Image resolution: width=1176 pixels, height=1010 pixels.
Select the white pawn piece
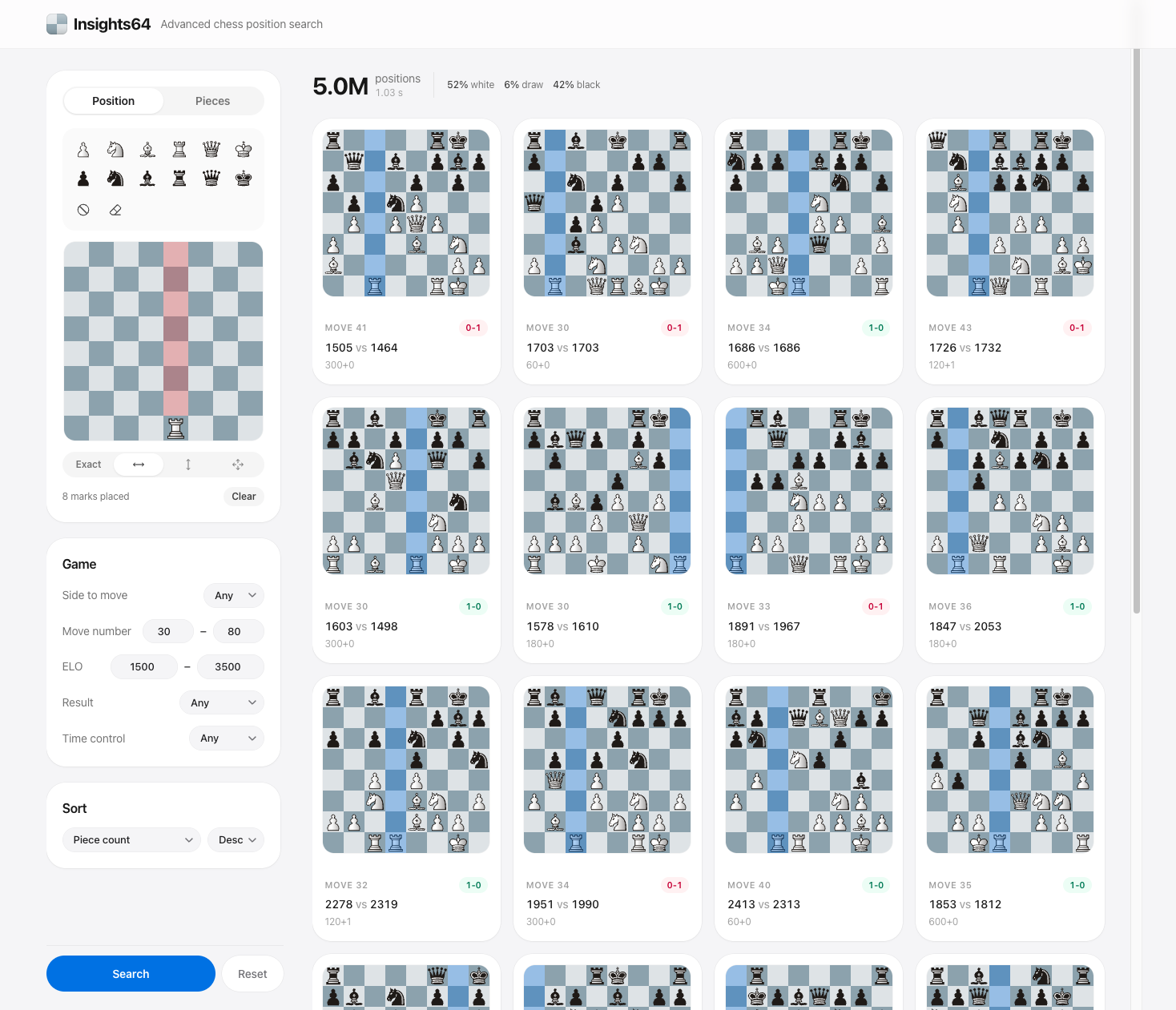[83, 150]
